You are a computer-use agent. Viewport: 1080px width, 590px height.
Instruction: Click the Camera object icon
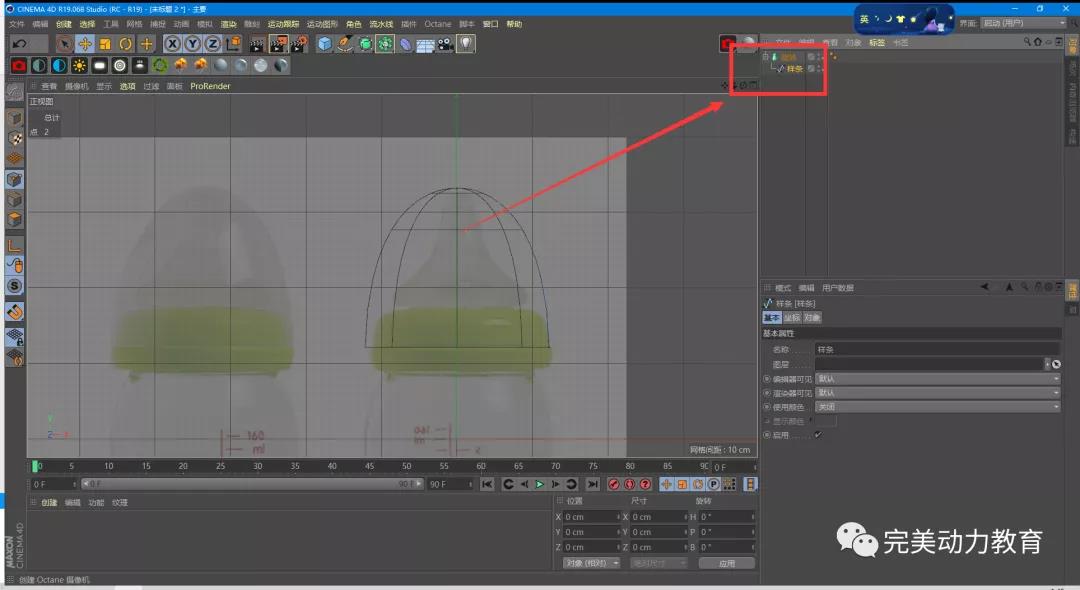point(445,44)
